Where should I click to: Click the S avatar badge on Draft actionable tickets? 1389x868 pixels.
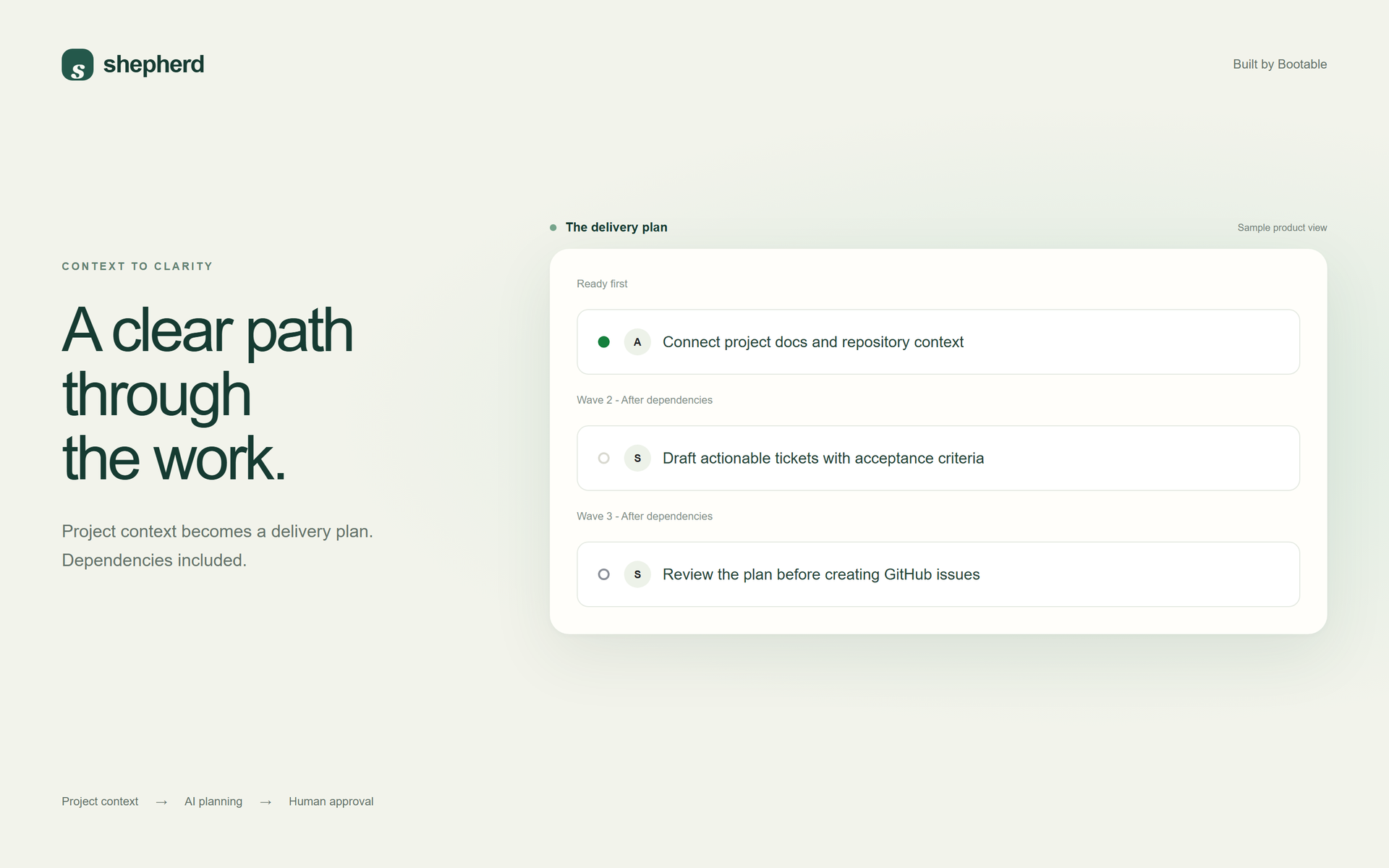point(637,459)
